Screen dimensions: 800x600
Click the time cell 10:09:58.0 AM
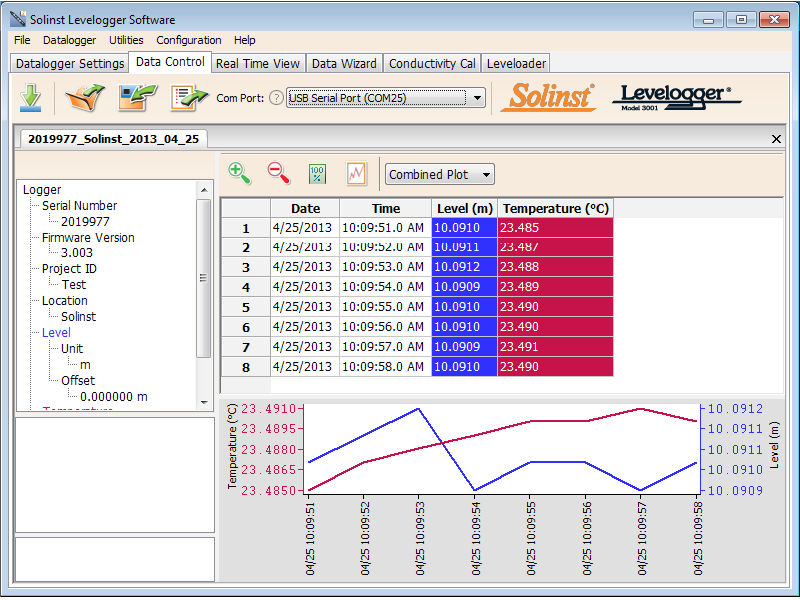click(x=386, y=367)
